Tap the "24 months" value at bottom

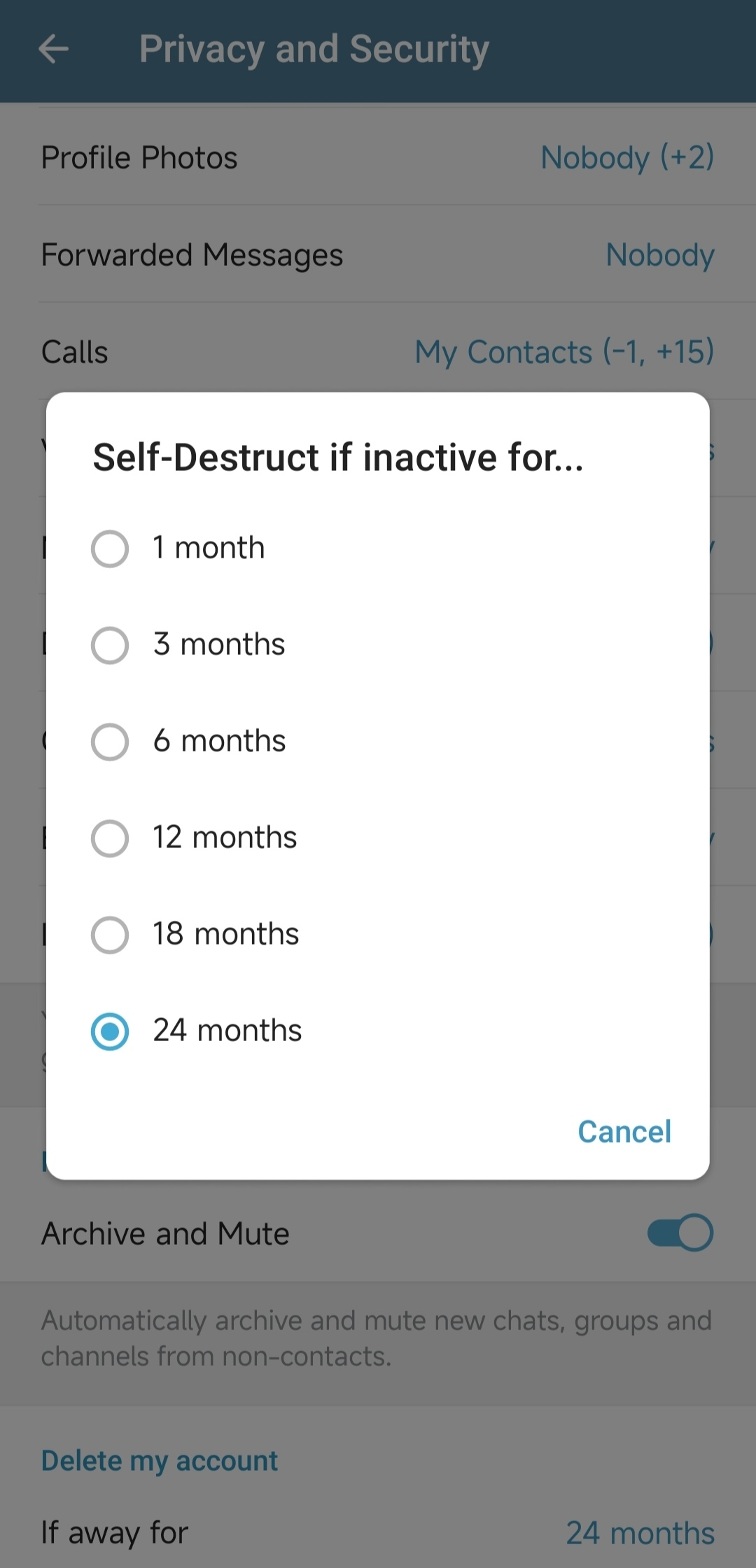(640, 1532)
